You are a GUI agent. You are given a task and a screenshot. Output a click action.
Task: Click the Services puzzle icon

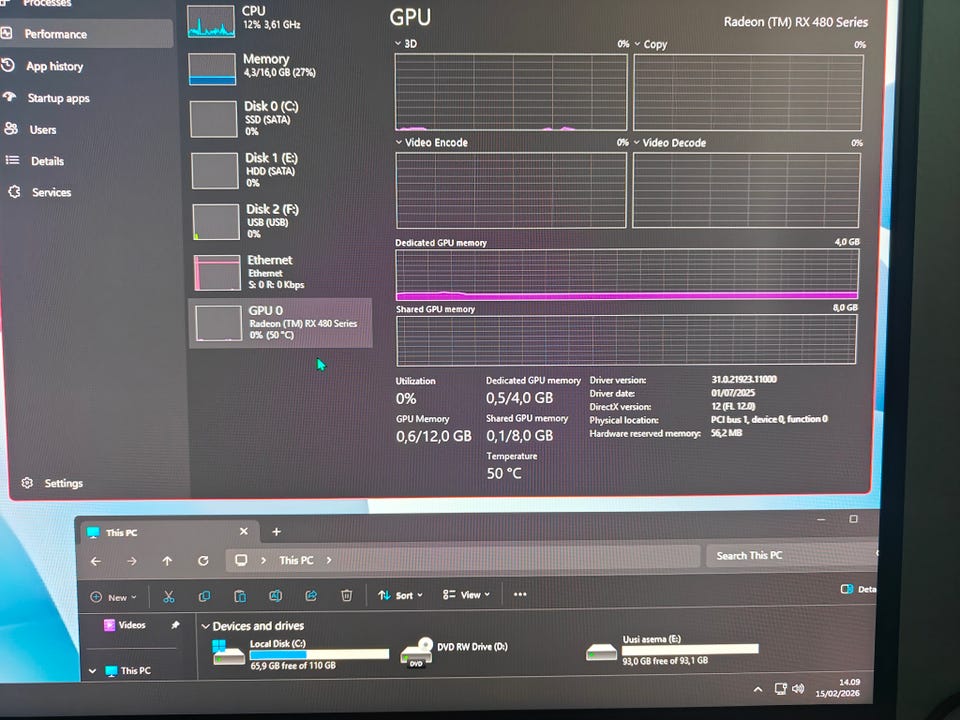pos(14,192)
